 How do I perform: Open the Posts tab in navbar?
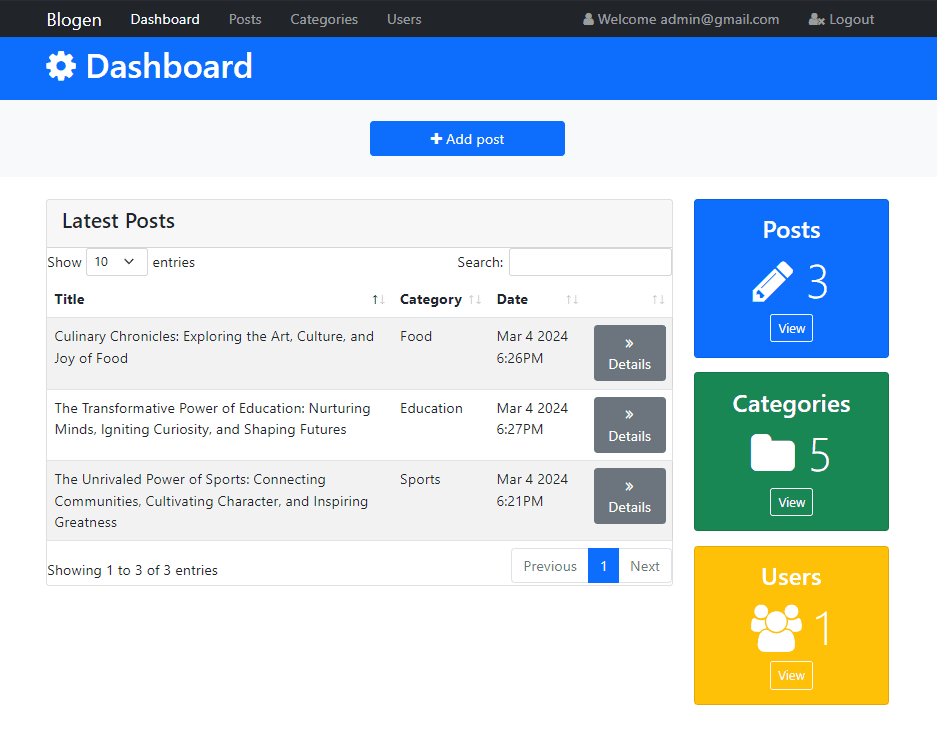245,19
